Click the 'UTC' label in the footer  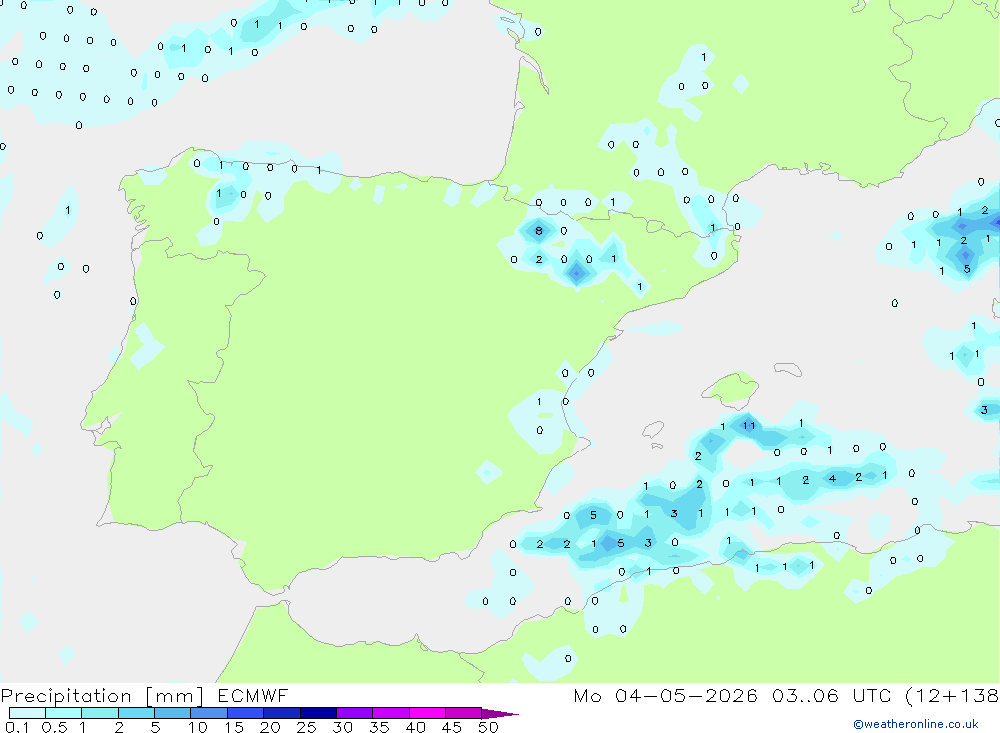[872, 695]
